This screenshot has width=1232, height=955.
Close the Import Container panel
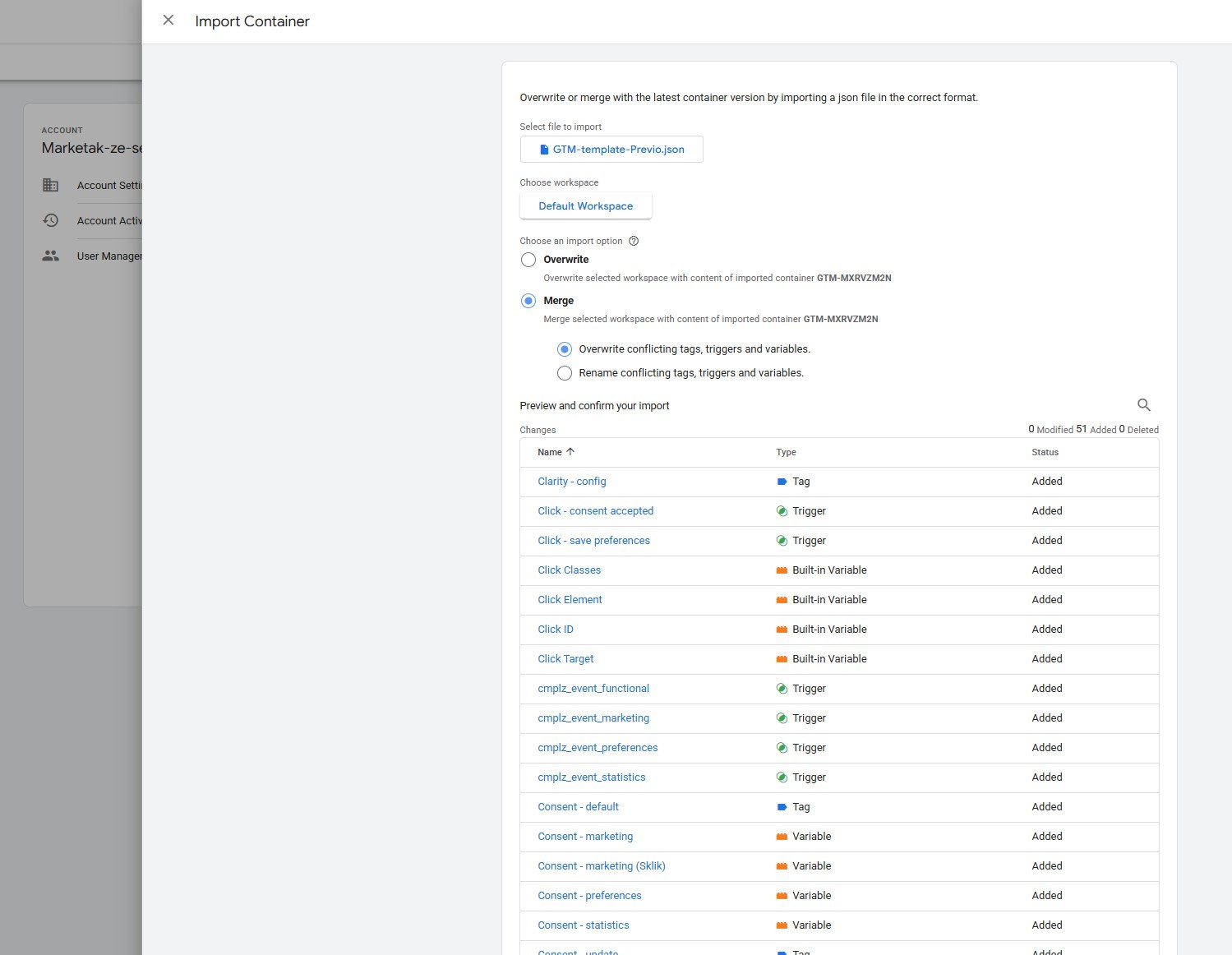point(168,21)
